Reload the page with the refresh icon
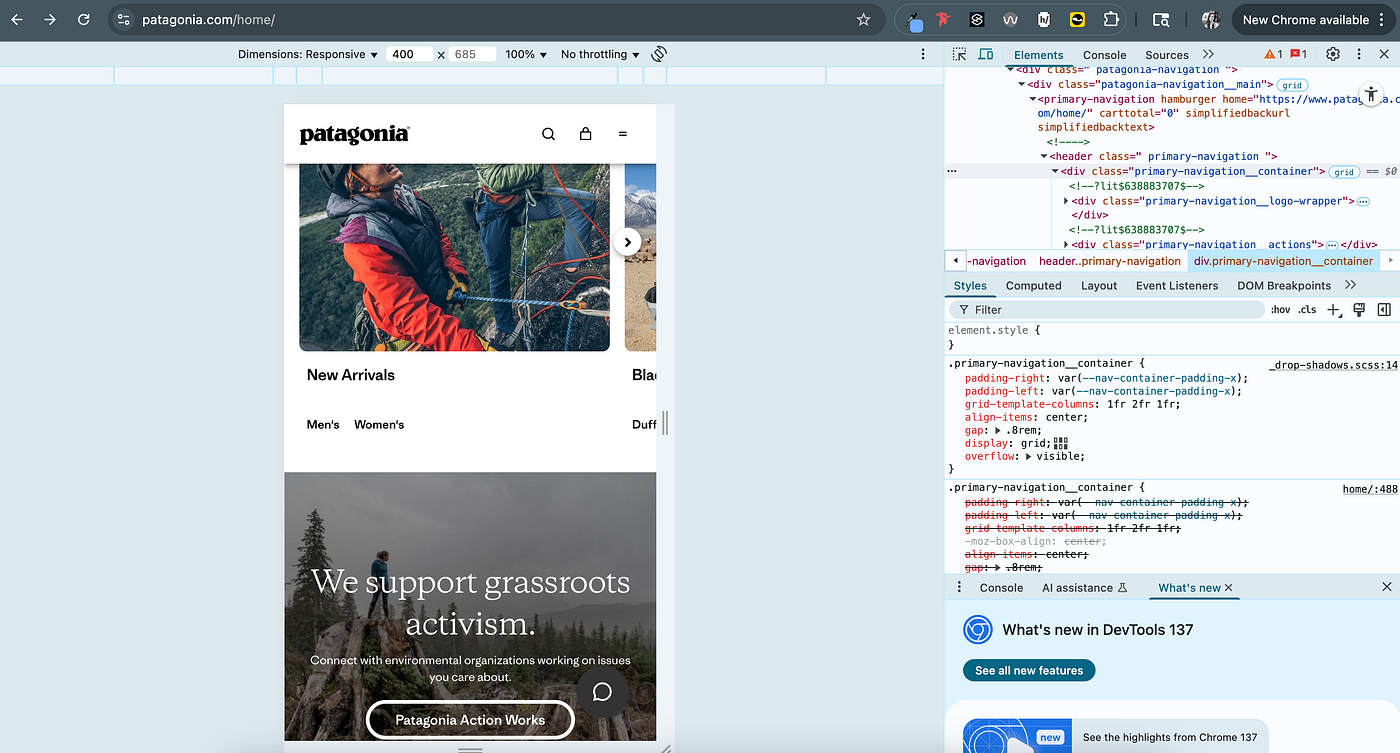This screenshot has height=753, width=1400. point(84,19)
